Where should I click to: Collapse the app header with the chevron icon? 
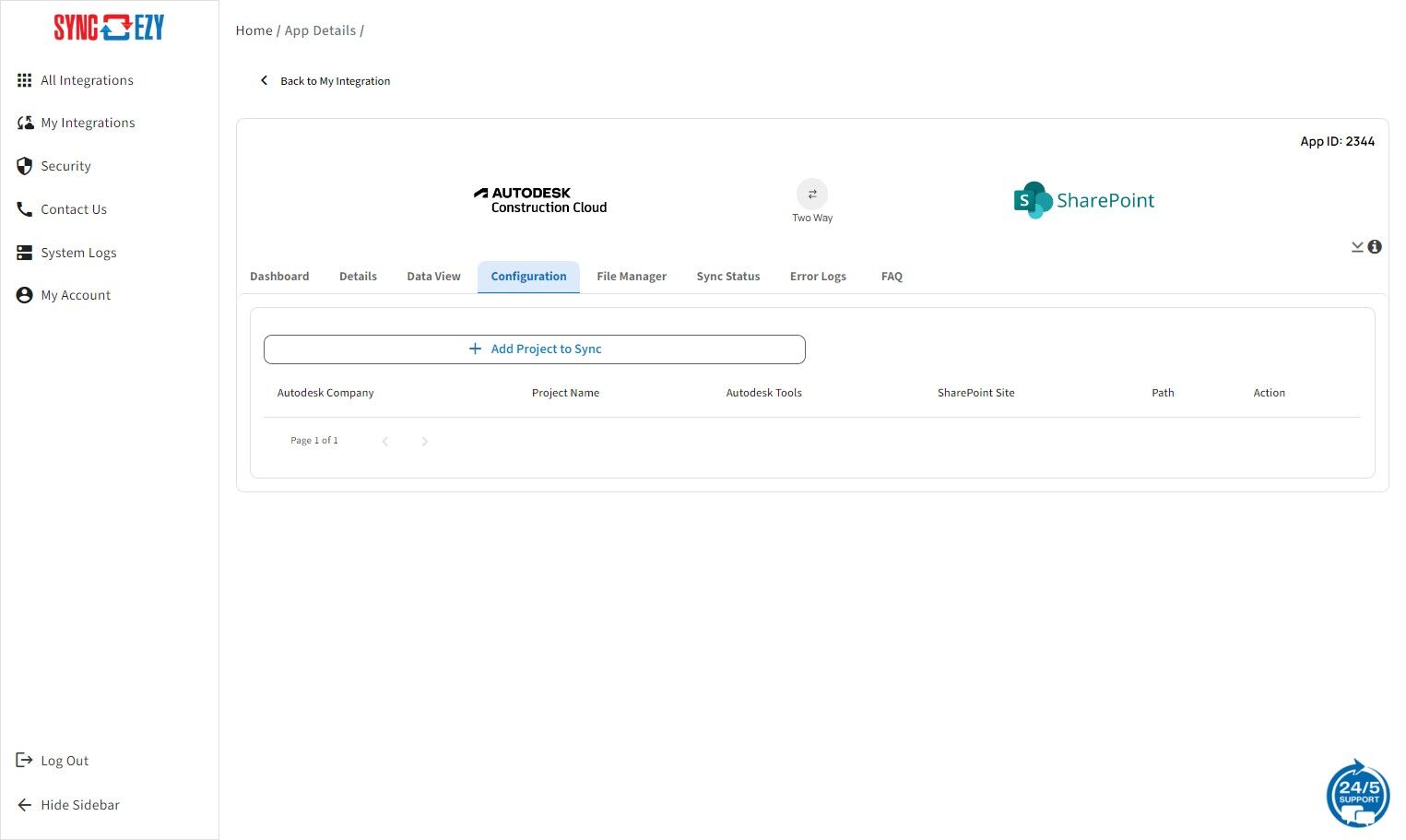(1357, 247)
